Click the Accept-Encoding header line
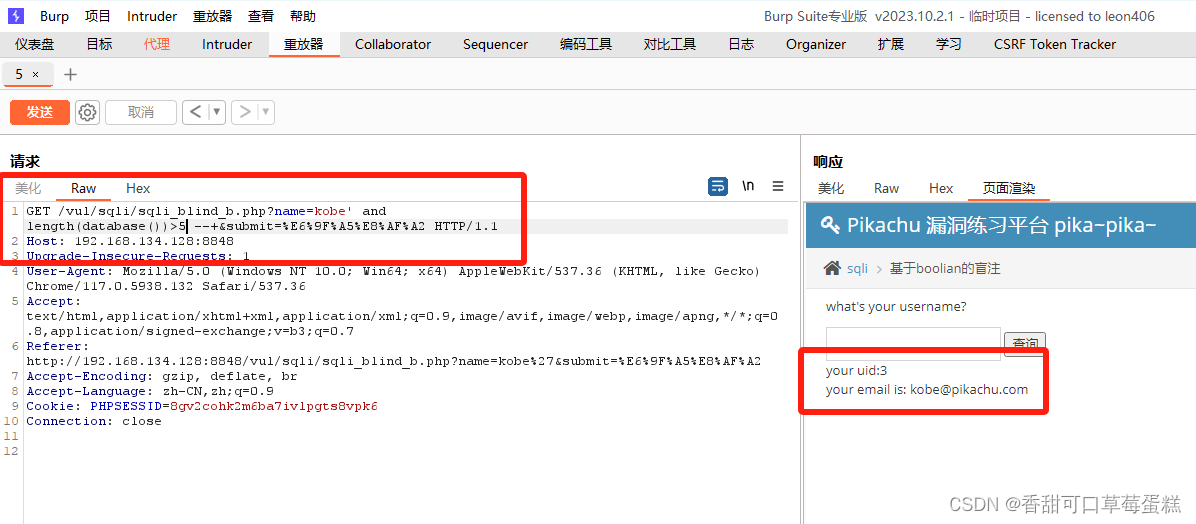1196x524 pixels. tap(161, 376)
